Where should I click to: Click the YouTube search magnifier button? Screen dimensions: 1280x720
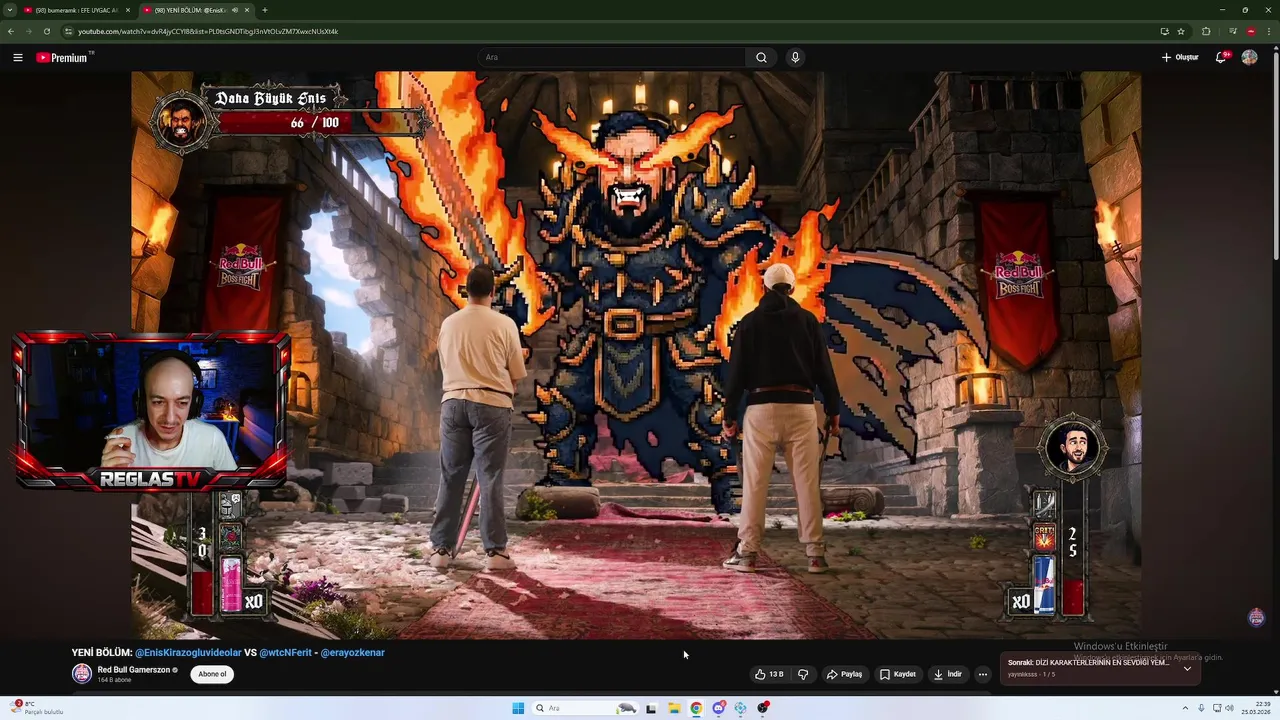point(761,57)
